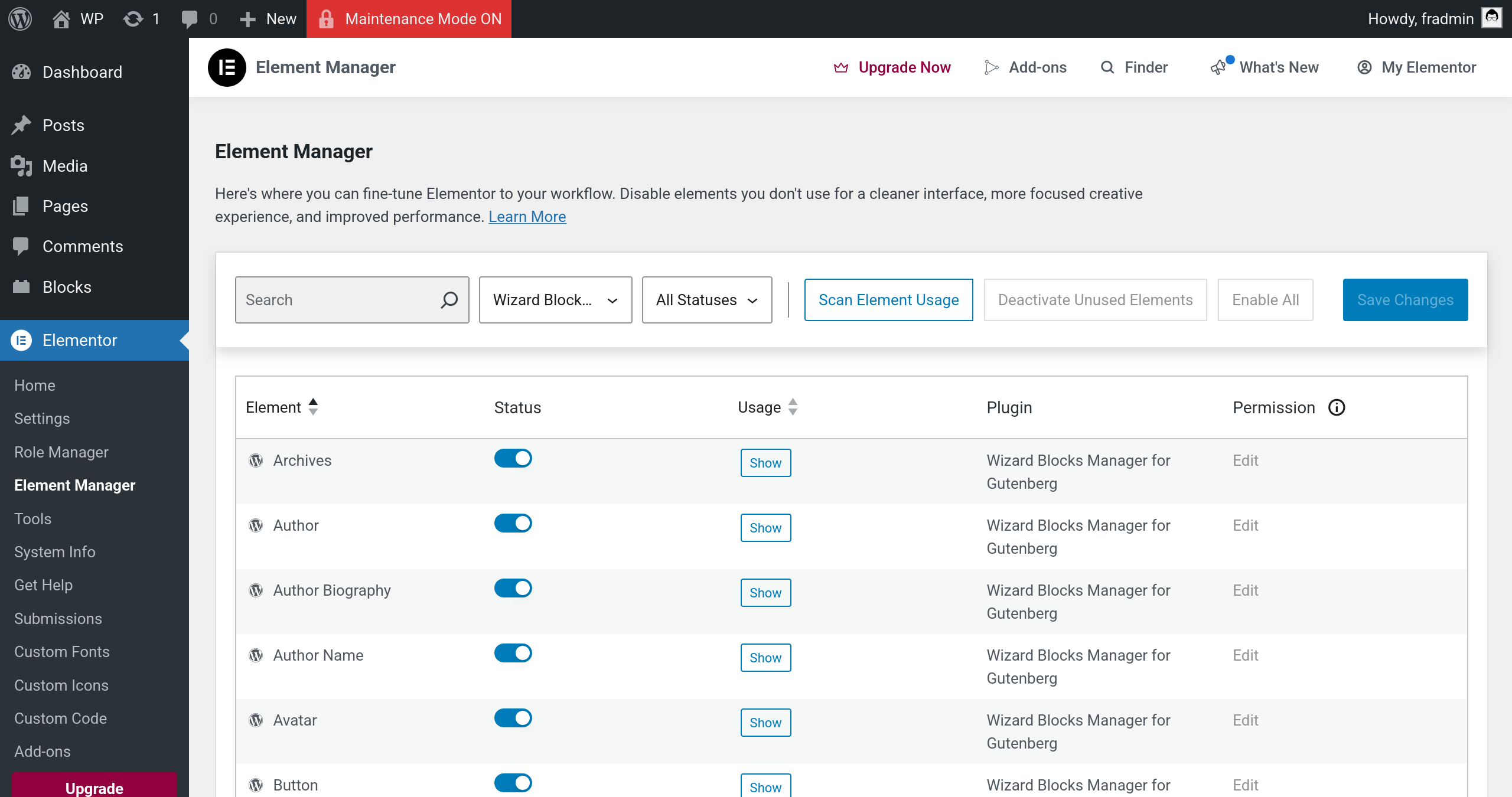
Task: Disable the Archives element toggle
Action: [x=513, y=458]
